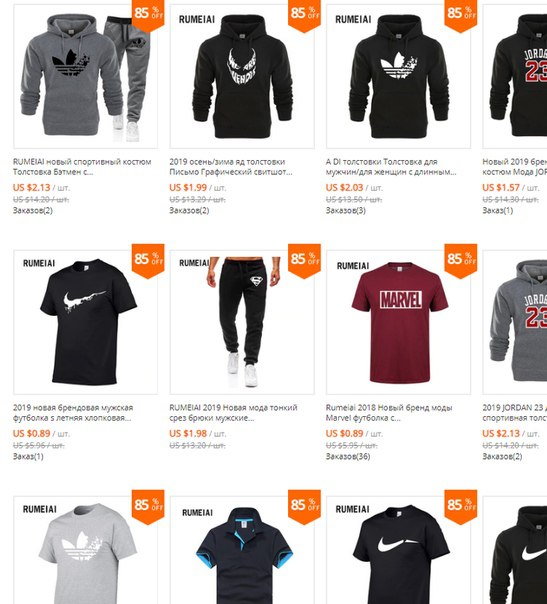Screen dimensions: 547x604
Task: Open the maroon MARVEL T-shirt image
Action: coord(398,322)
